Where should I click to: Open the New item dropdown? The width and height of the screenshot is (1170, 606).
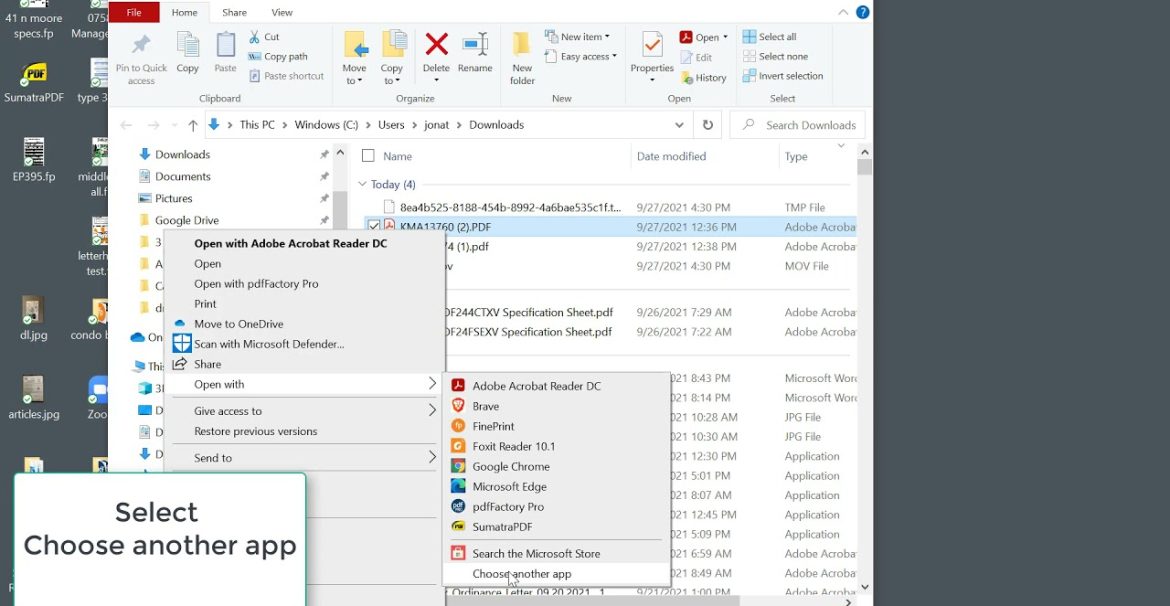tap(578, 37)
